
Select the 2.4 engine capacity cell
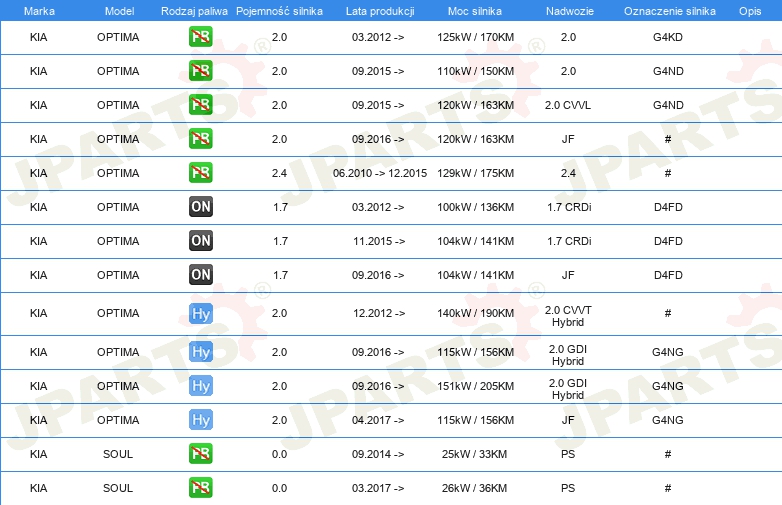279,173
